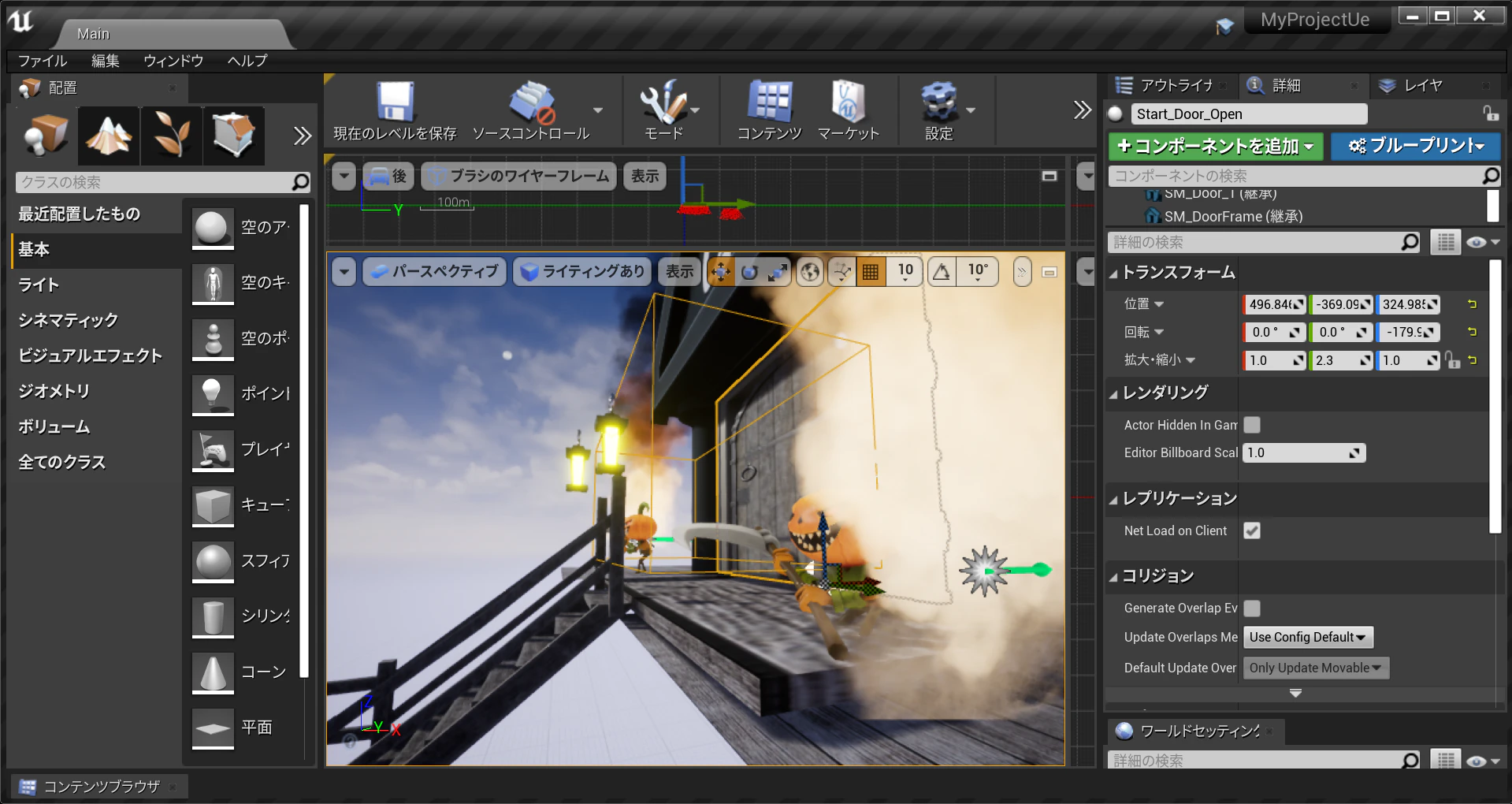
Task: Click Editor Billboard Scale value field
Action: click(x=1304, y=452)
